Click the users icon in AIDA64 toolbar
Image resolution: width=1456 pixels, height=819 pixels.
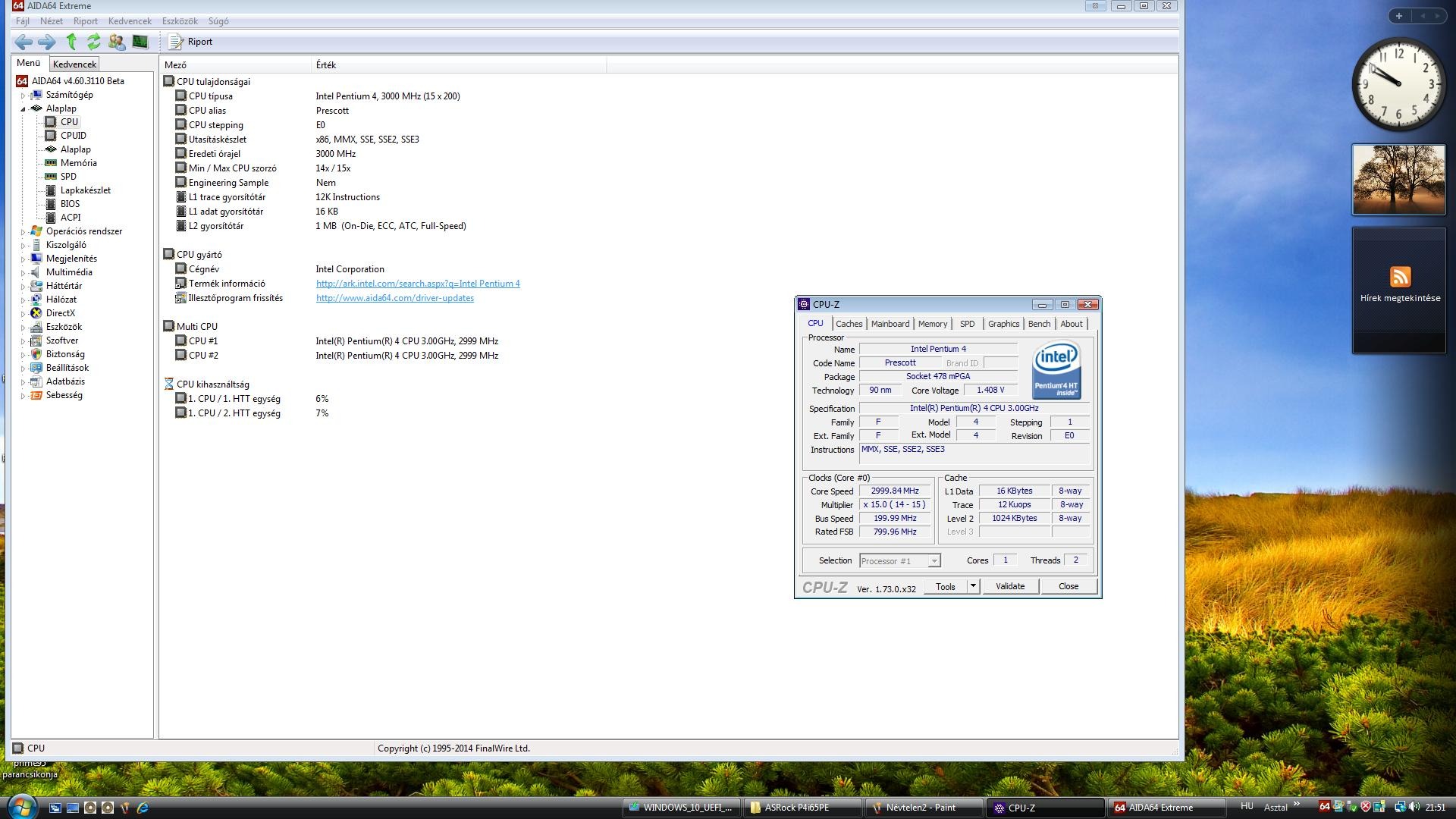click(117, 42)
